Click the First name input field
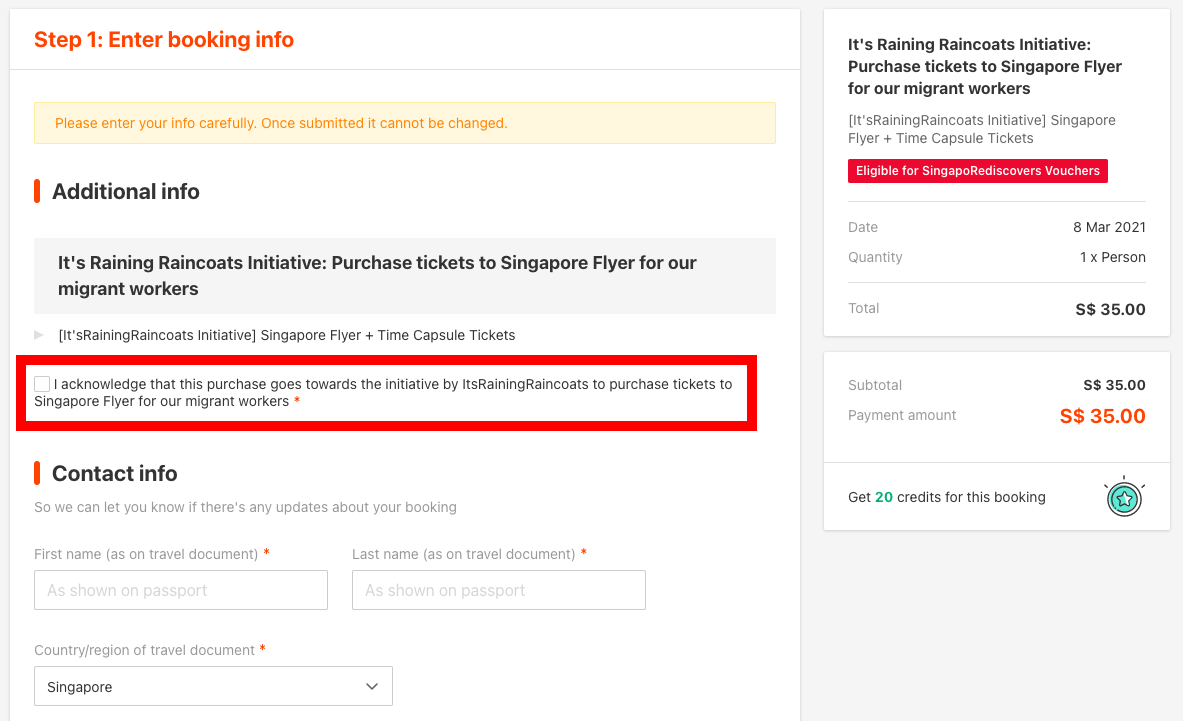Screen dimensions: 1183x721 point(181,590)
